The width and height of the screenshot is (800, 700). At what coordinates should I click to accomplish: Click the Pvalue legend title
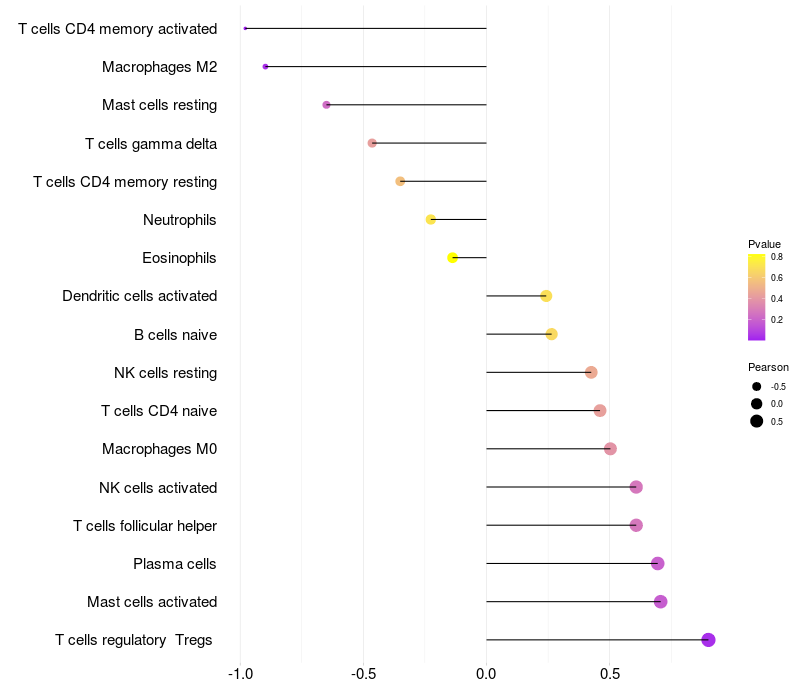764,244
